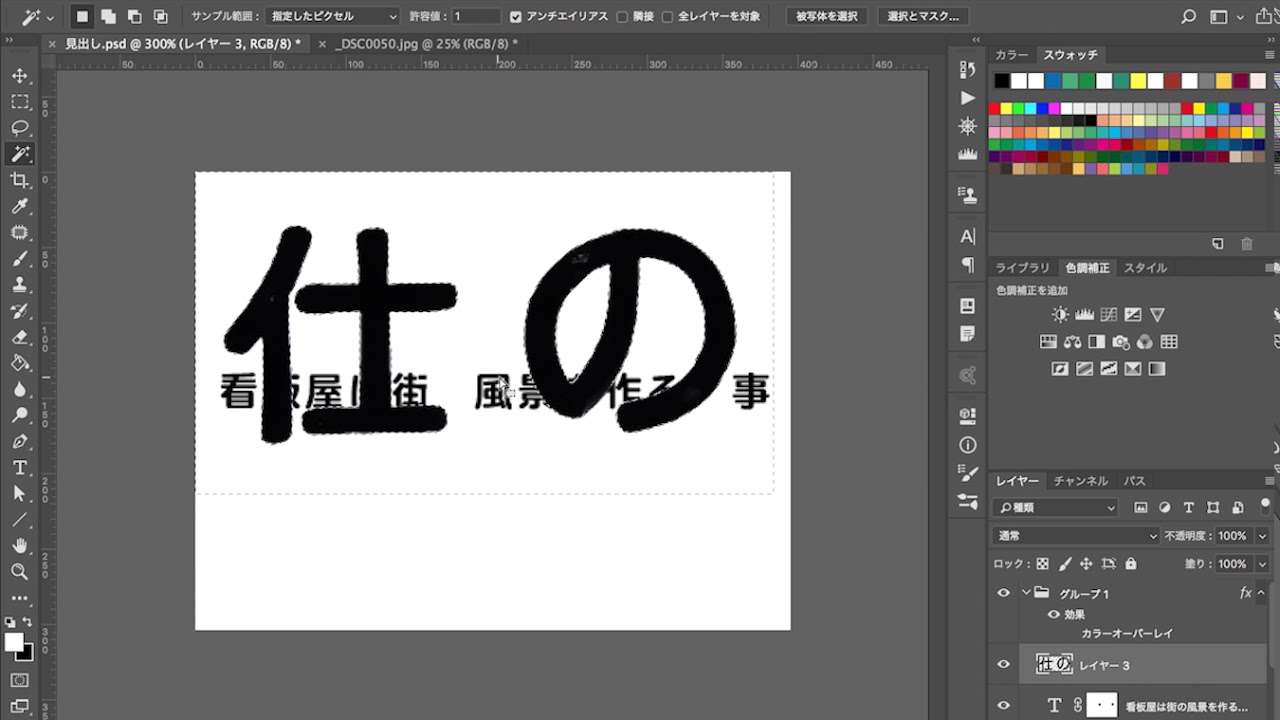Hide the レイヤー 3 layer
Viewport: 1280px width, 720px height.
[x=1003, y=665]
